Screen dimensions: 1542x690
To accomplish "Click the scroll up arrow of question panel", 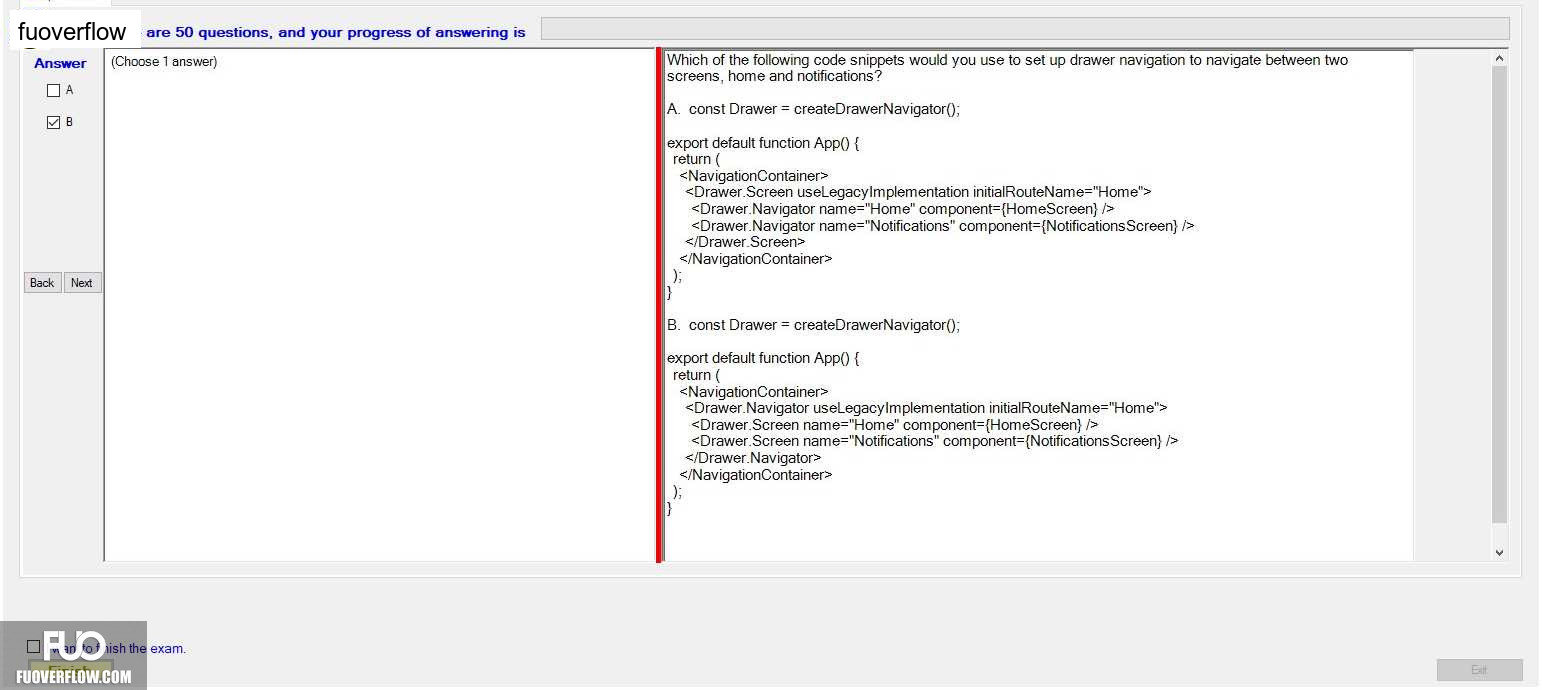I will pyautogui.click(x=1498, y=59).
